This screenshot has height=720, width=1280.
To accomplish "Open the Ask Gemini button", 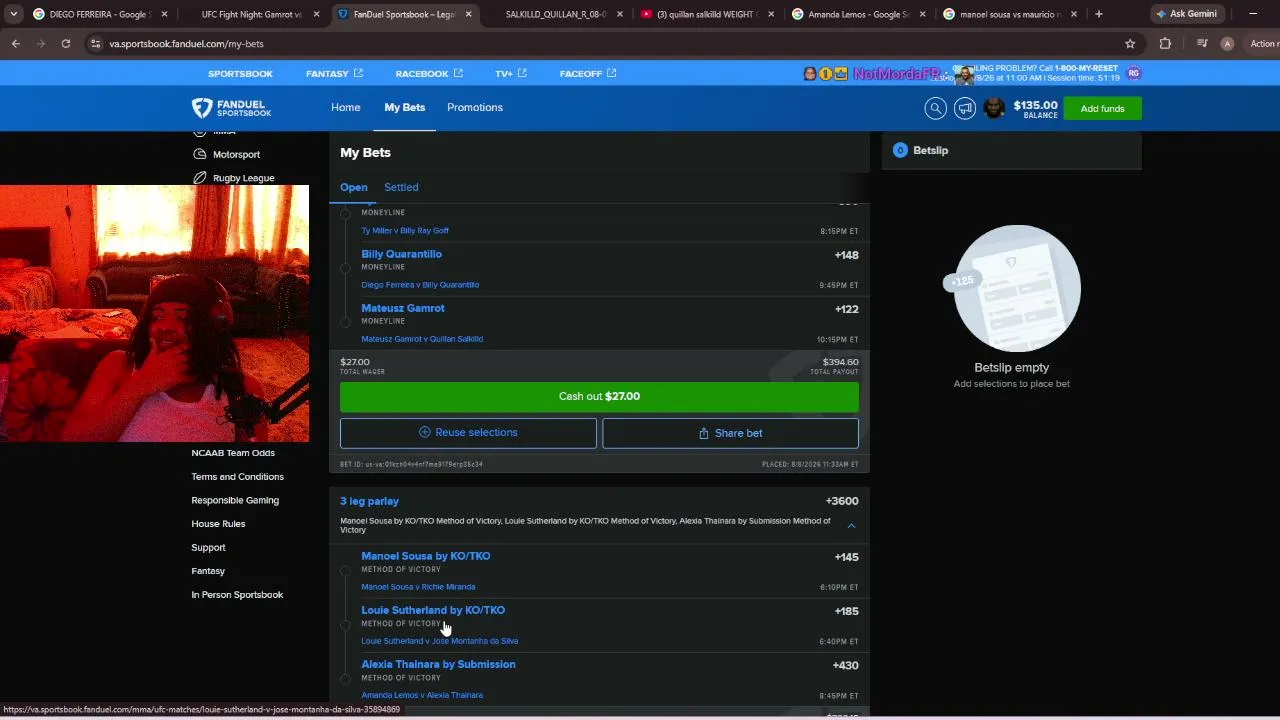I will pyautogui.click(x=1187, y=14).
